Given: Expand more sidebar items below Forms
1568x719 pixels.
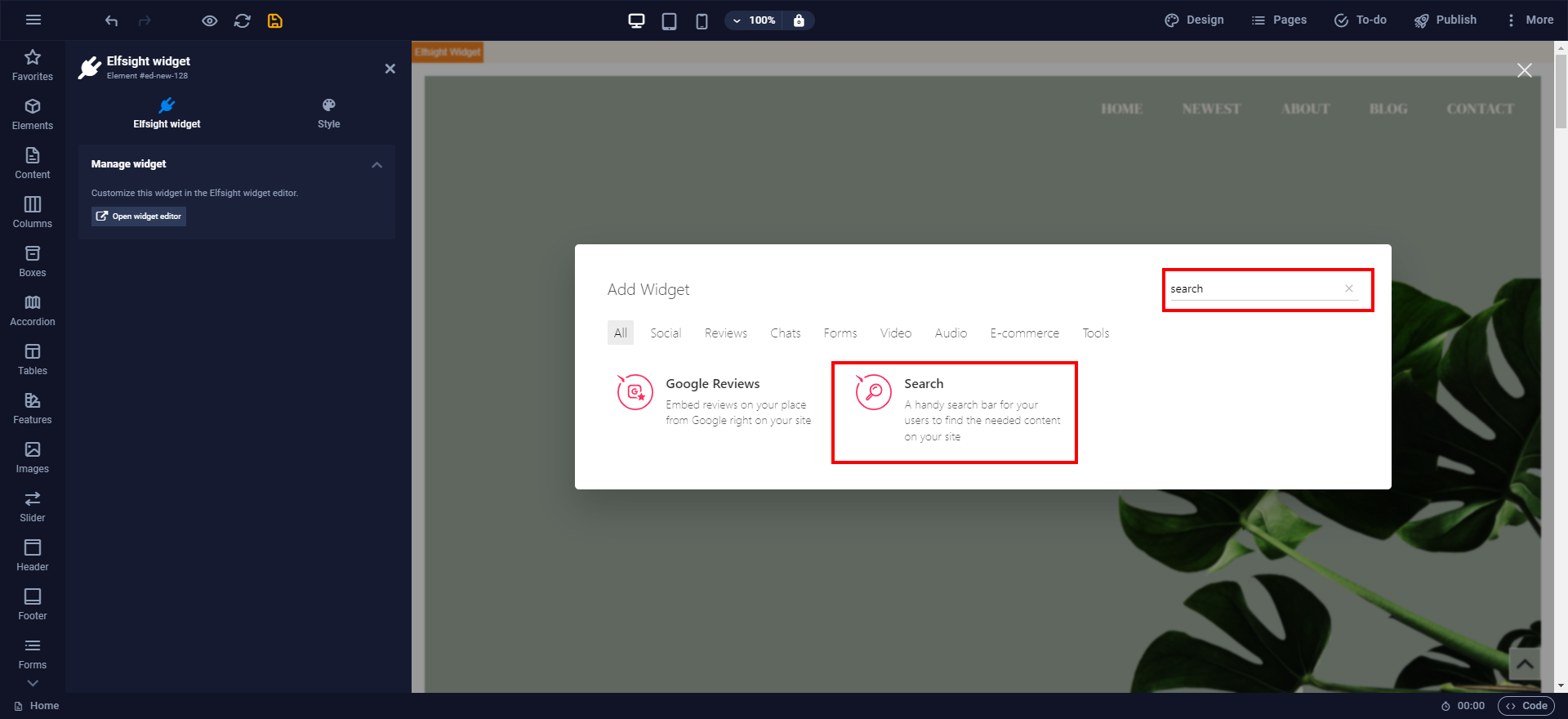Looking at the screenshot, I should tap(33, 683).
